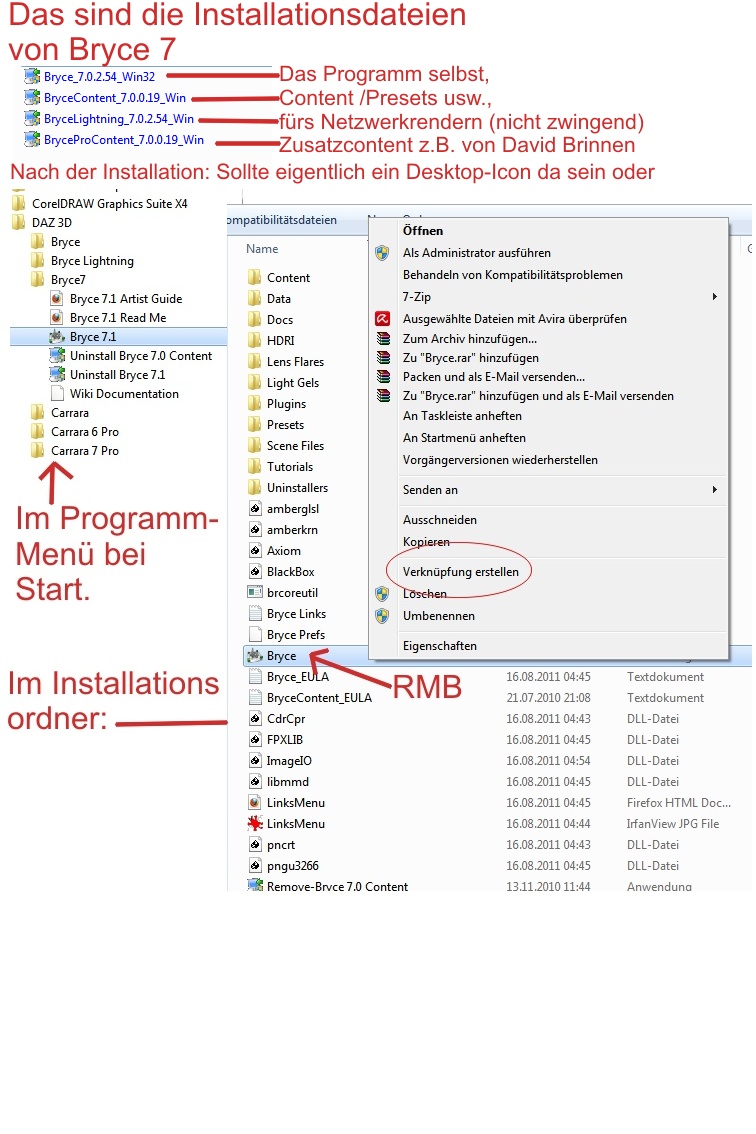
Task: Expand the 7-Zip submenu
Action: click(x=548, y=297)
